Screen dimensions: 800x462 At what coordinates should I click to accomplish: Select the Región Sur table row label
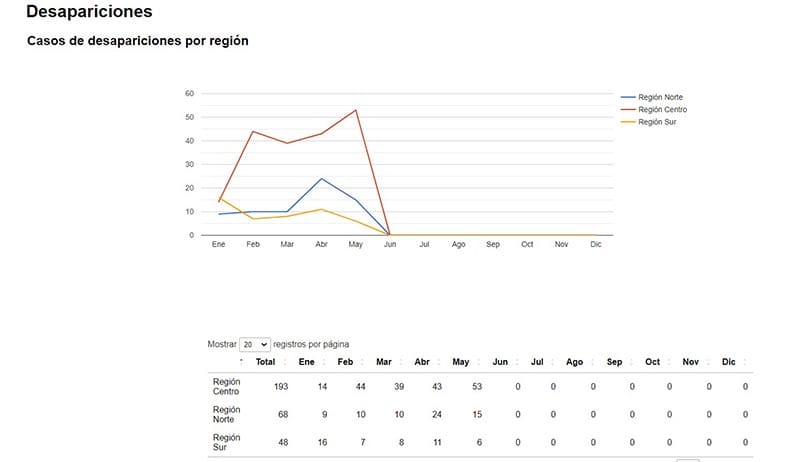point(227,442)
